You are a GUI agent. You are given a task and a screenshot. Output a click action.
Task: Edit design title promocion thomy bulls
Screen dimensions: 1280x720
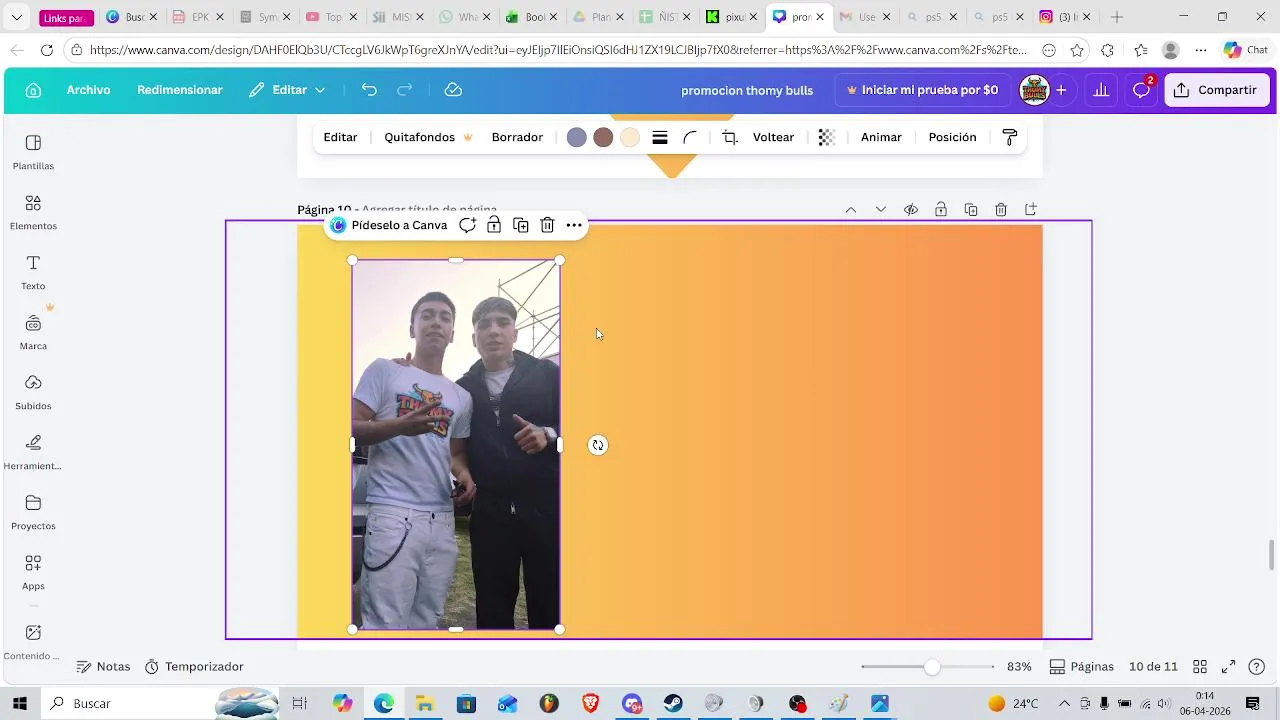pyautogui.click(x=747, y=91)
